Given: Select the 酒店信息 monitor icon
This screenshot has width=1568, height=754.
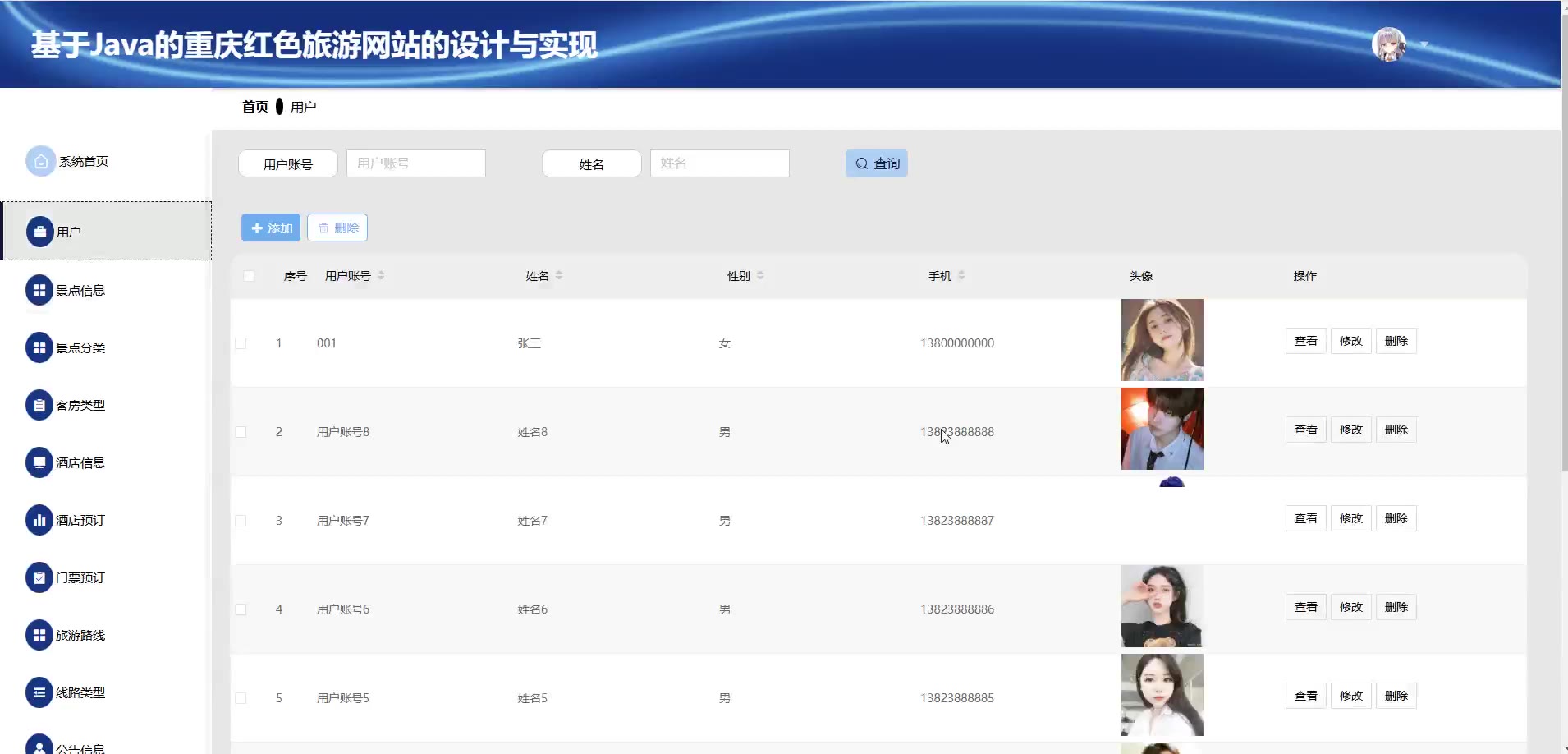Looking at the screenshot, I should (39, 462).
